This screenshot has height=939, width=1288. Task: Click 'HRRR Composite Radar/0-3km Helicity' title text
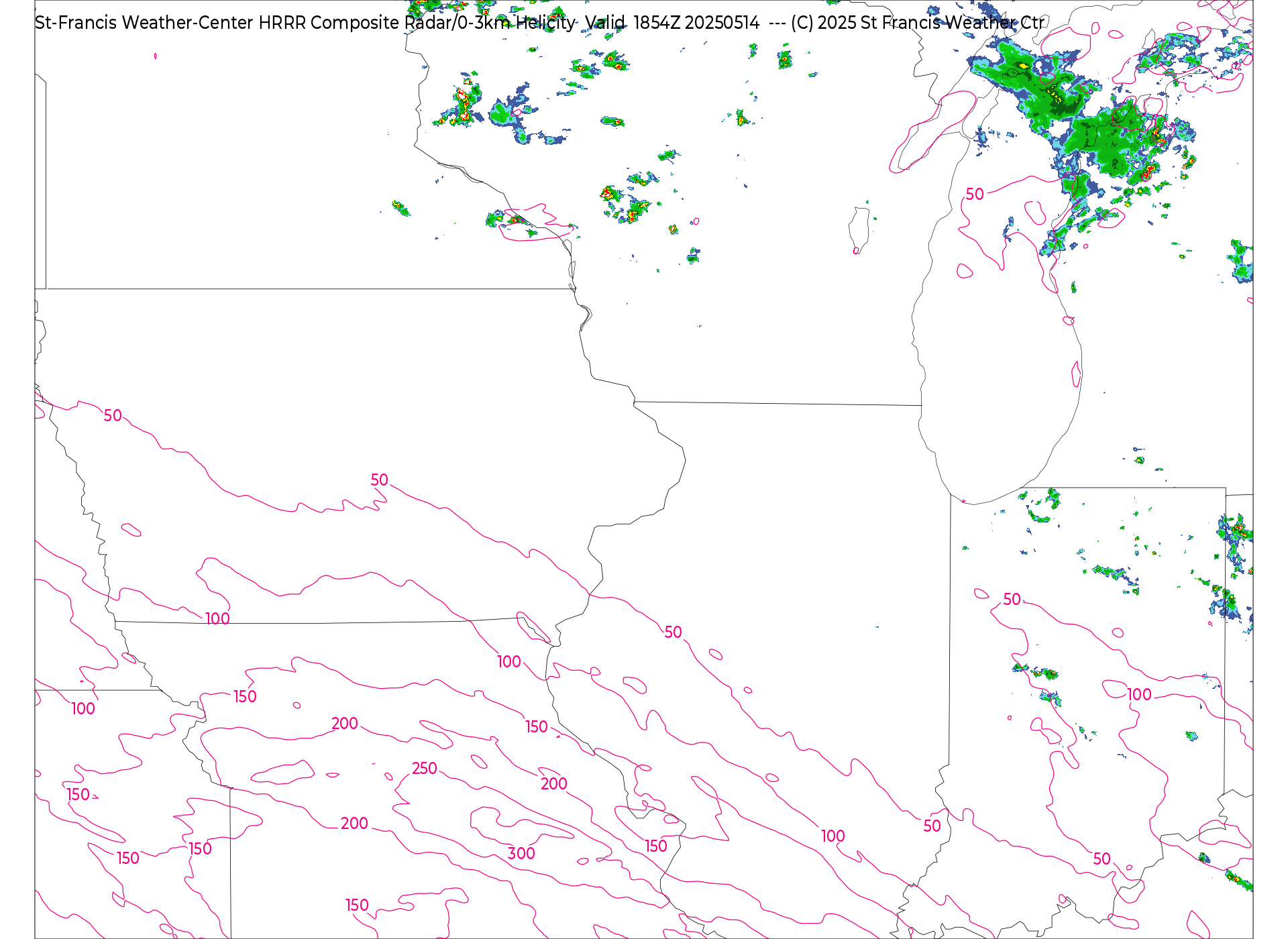[417, 23]
